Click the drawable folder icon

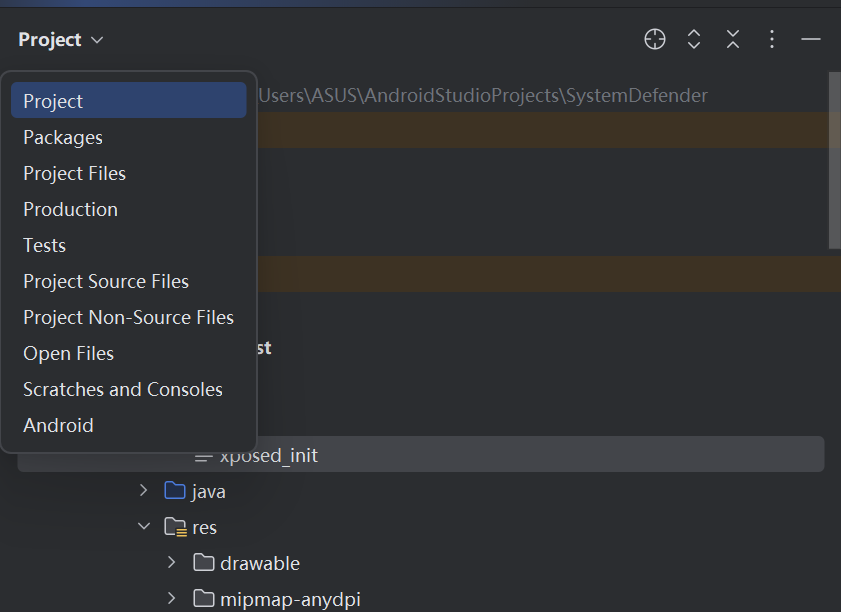coord(204,563)
